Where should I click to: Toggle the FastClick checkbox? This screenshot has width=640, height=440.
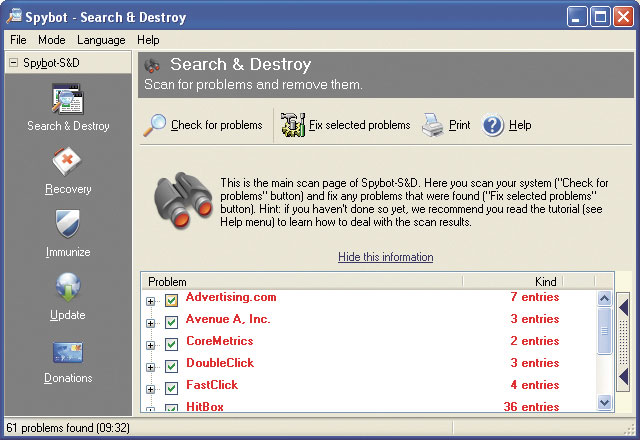[x=171, y=388]
